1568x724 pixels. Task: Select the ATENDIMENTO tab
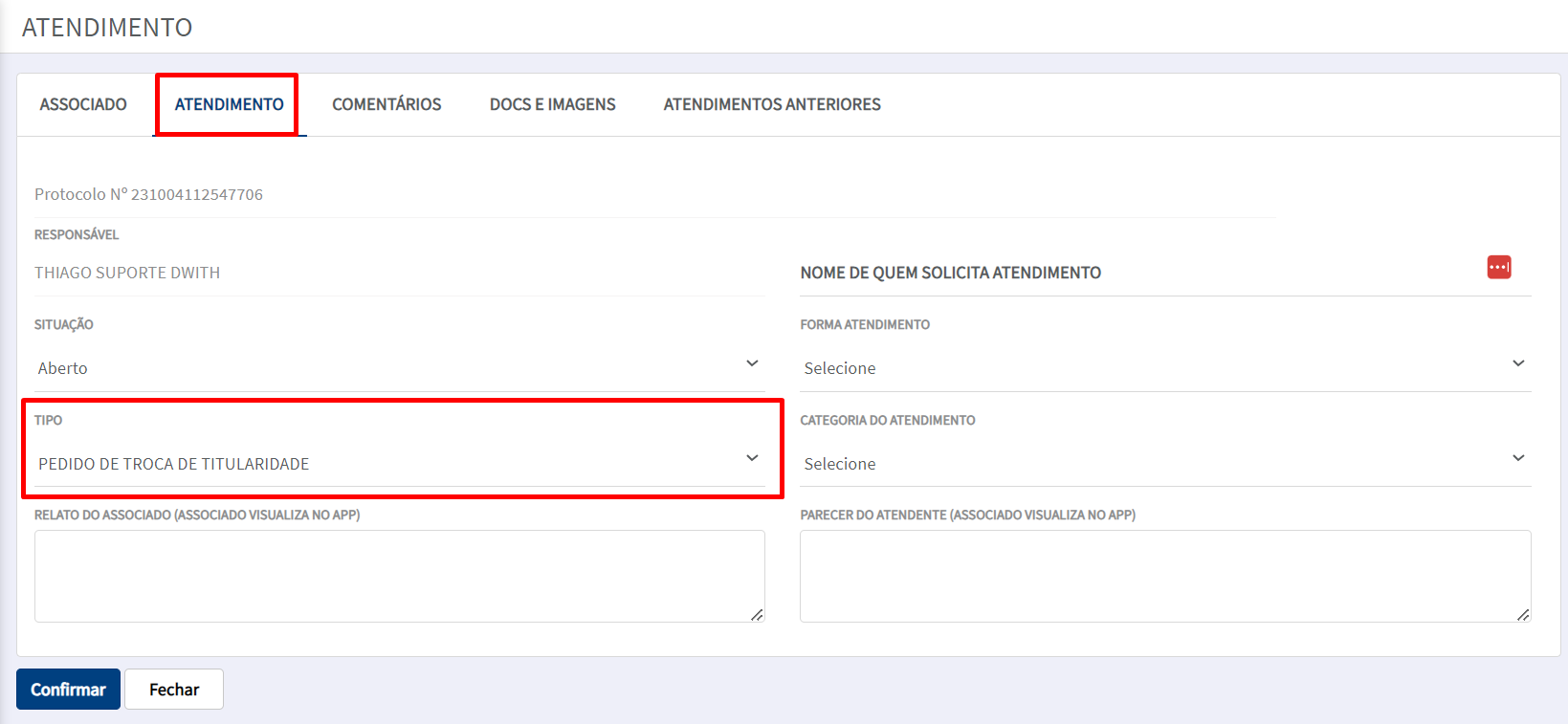pos(230,104)
